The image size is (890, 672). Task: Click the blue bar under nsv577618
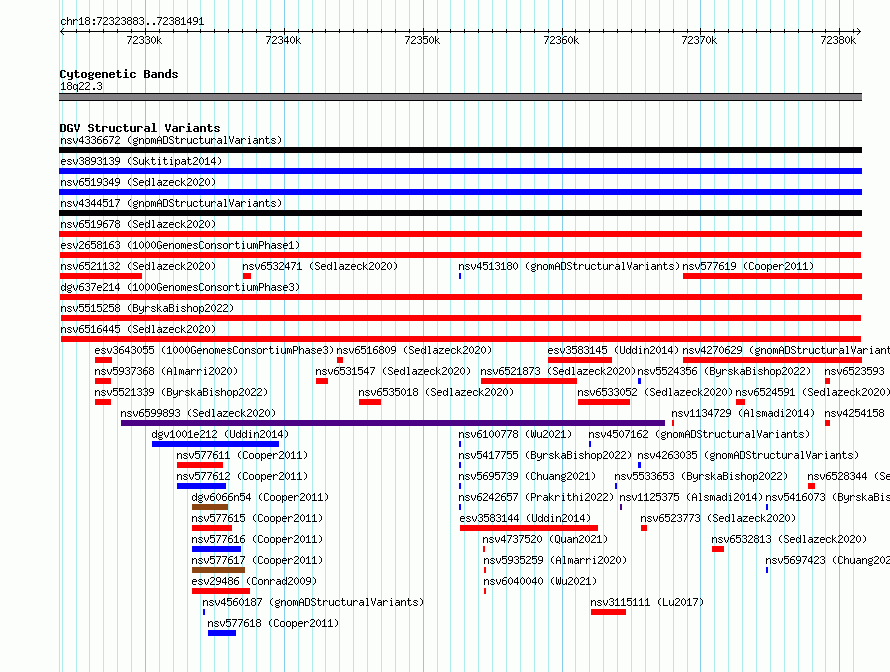[x=222, y=633]
